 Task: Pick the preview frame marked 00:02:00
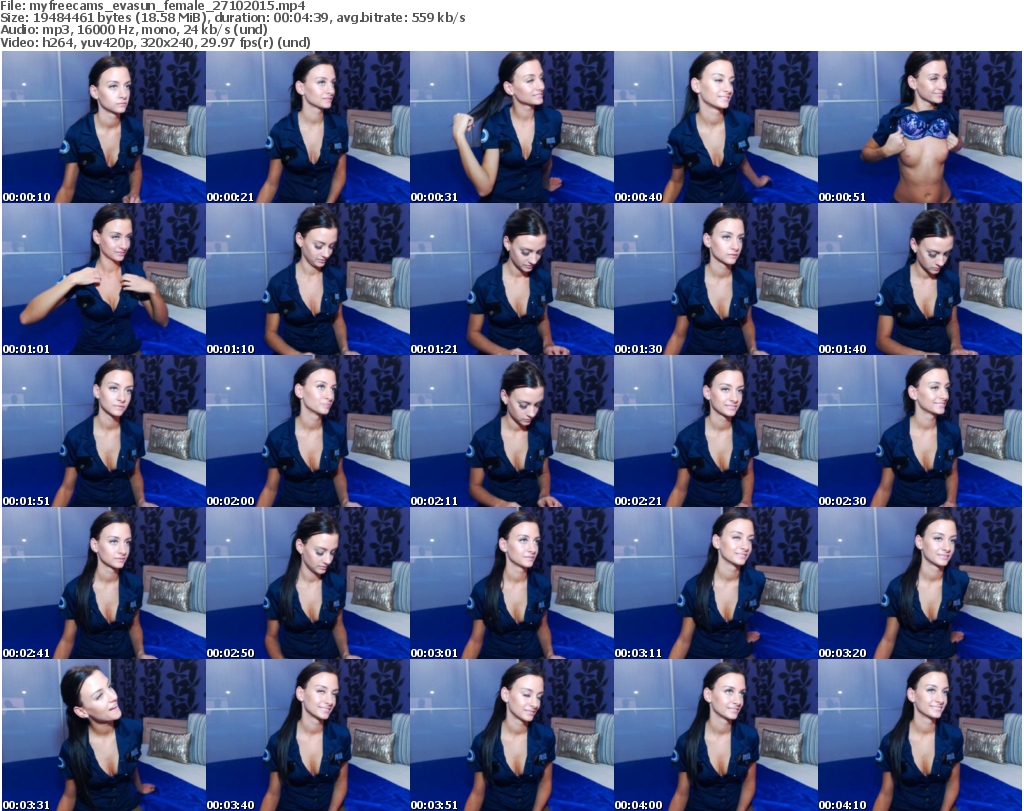[308, 432]
